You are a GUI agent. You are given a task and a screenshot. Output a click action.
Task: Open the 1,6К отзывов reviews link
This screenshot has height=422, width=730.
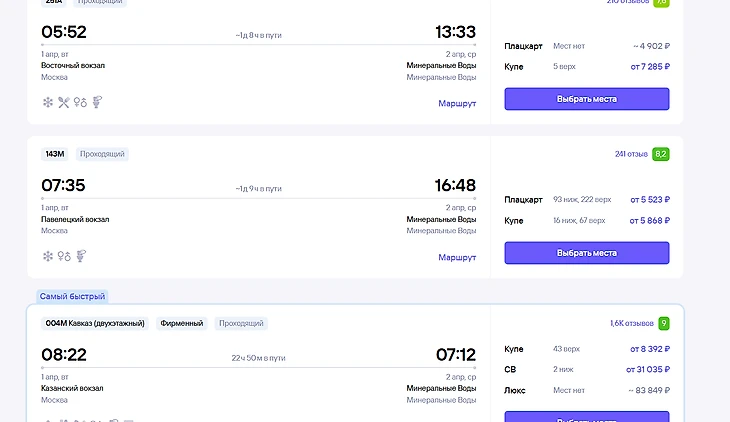629,323
